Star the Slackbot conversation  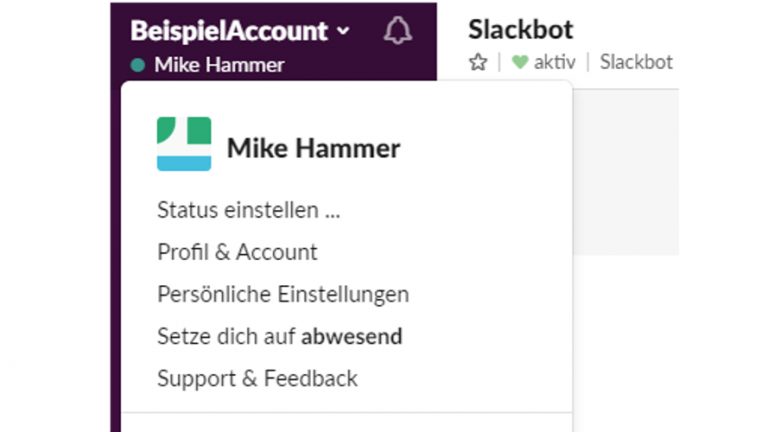[477, 62]
